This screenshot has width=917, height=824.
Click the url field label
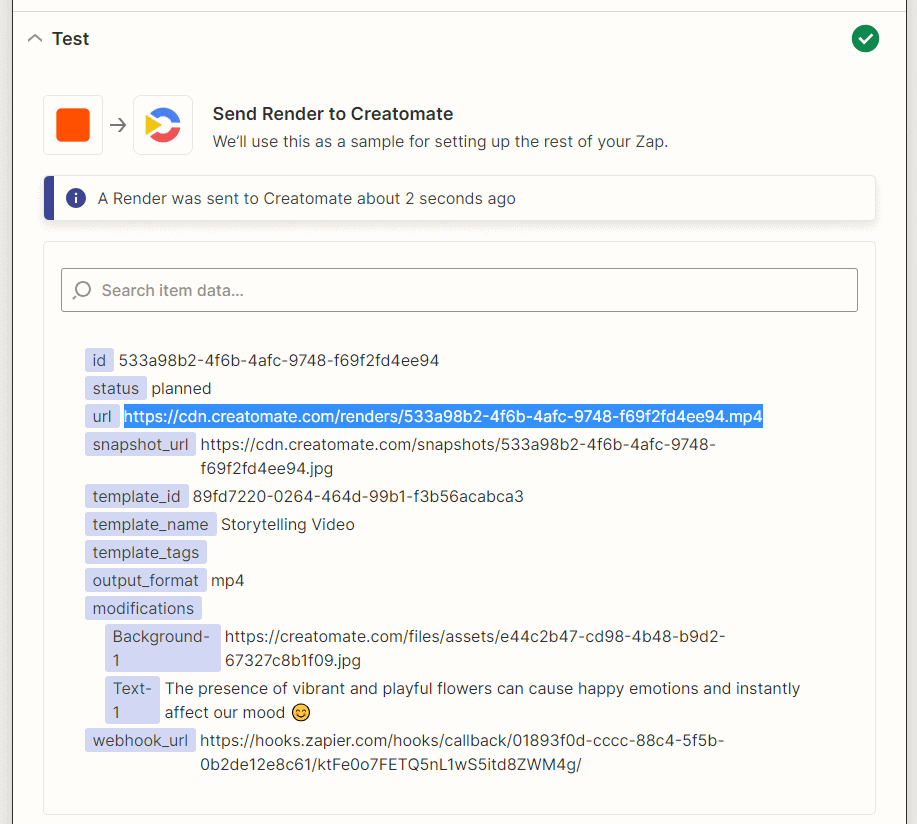click(x=101, y=416)
